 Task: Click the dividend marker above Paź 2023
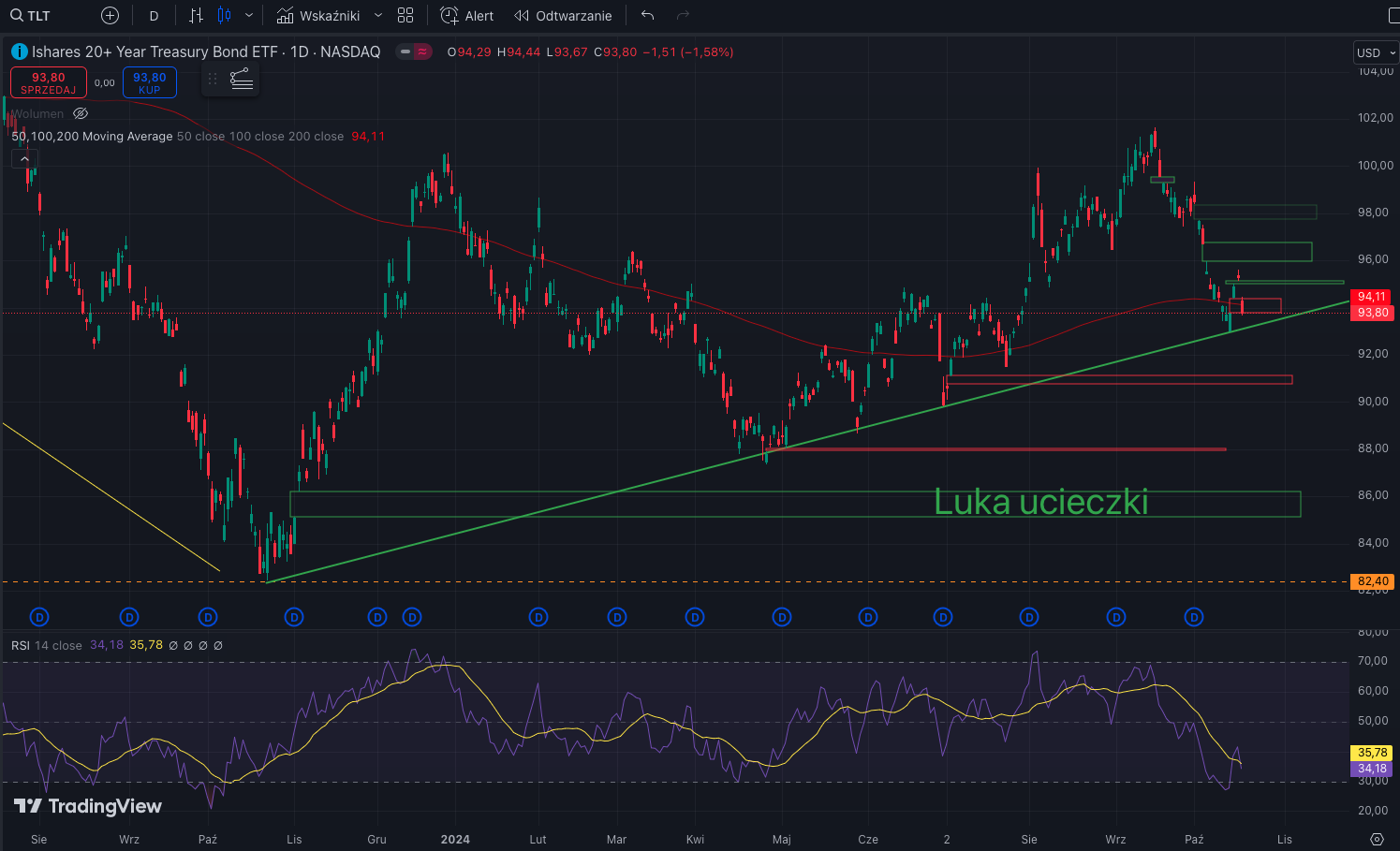tap(208, 617)
